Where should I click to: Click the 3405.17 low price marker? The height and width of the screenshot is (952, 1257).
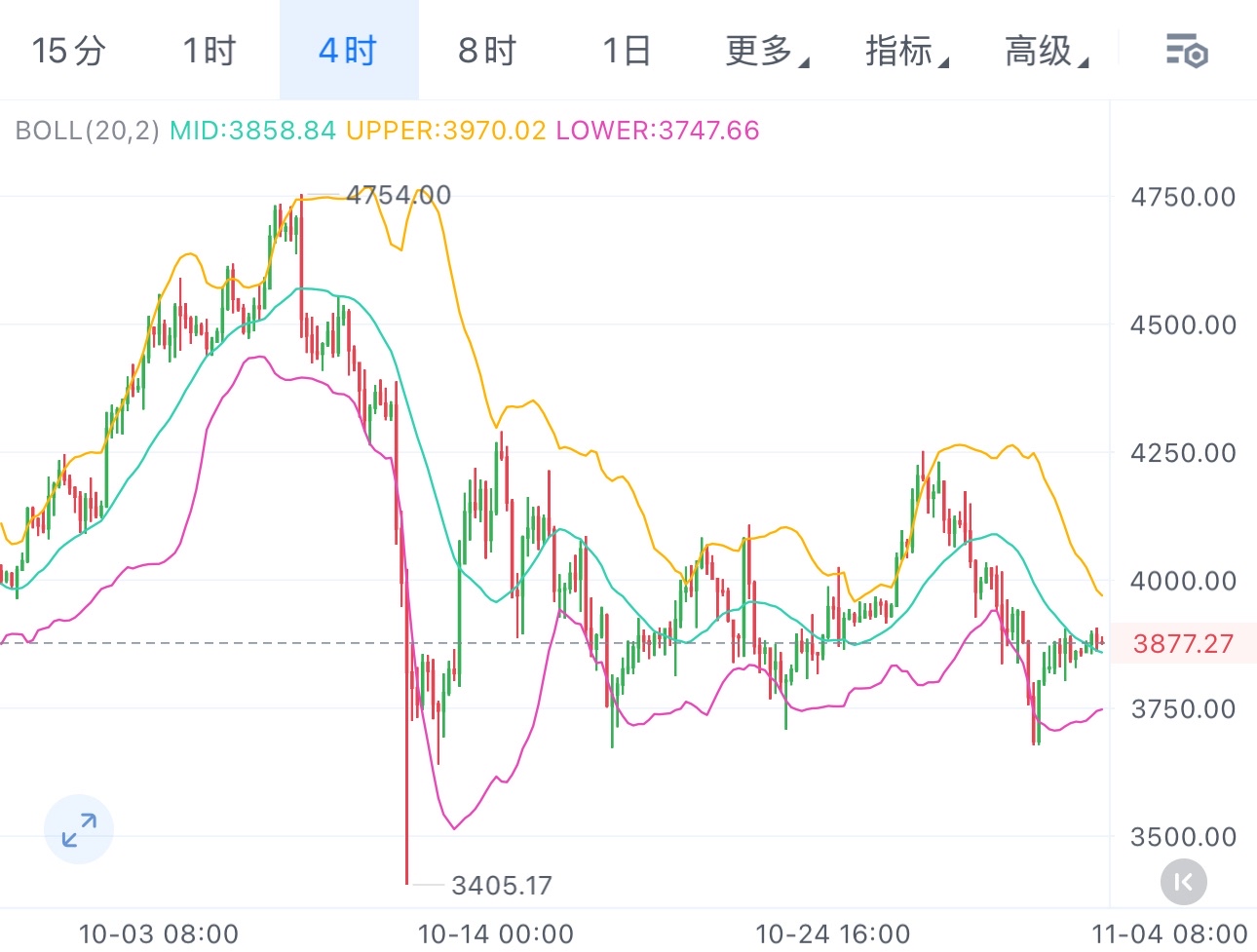tap(502, 886)
